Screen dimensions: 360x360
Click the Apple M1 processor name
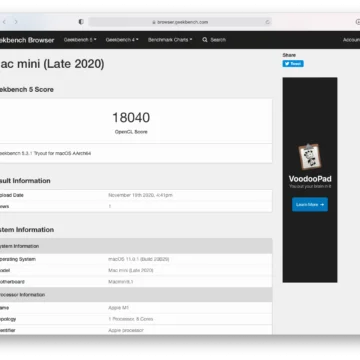pos(118,308)
